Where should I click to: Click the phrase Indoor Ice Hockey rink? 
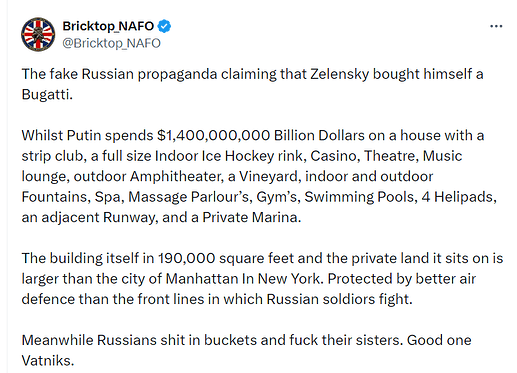[230, 156]
